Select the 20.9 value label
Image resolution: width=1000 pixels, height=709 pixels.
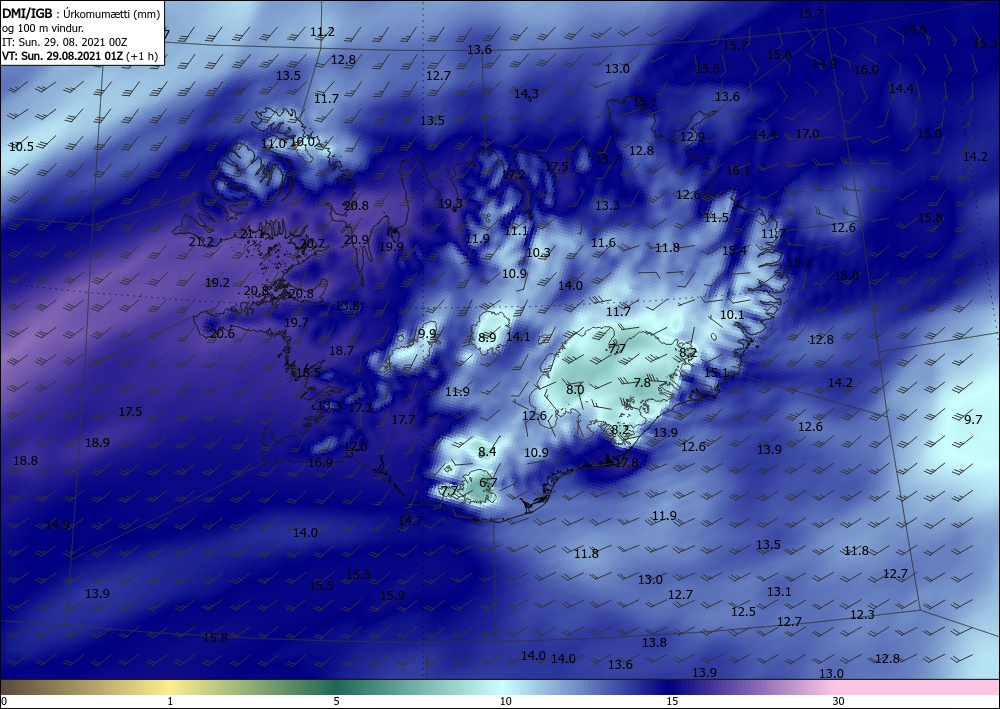[x=356, y=240]
